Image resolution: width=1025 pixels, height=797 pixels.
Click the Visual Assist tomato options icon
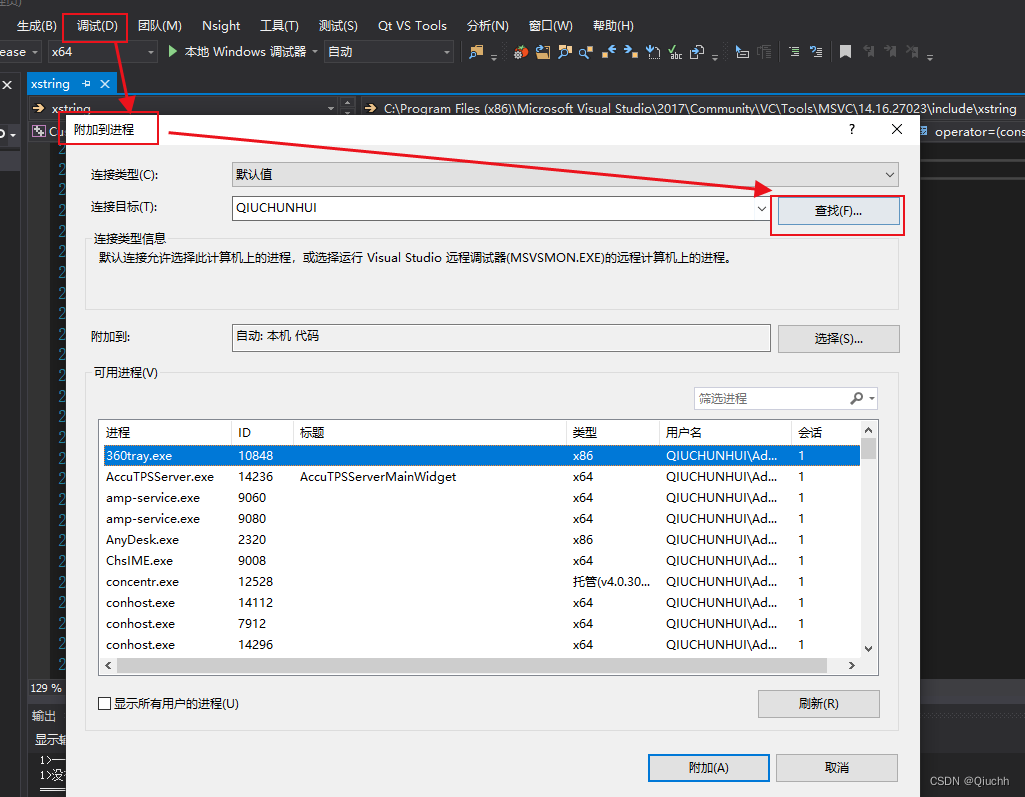(x=520, y=52)
